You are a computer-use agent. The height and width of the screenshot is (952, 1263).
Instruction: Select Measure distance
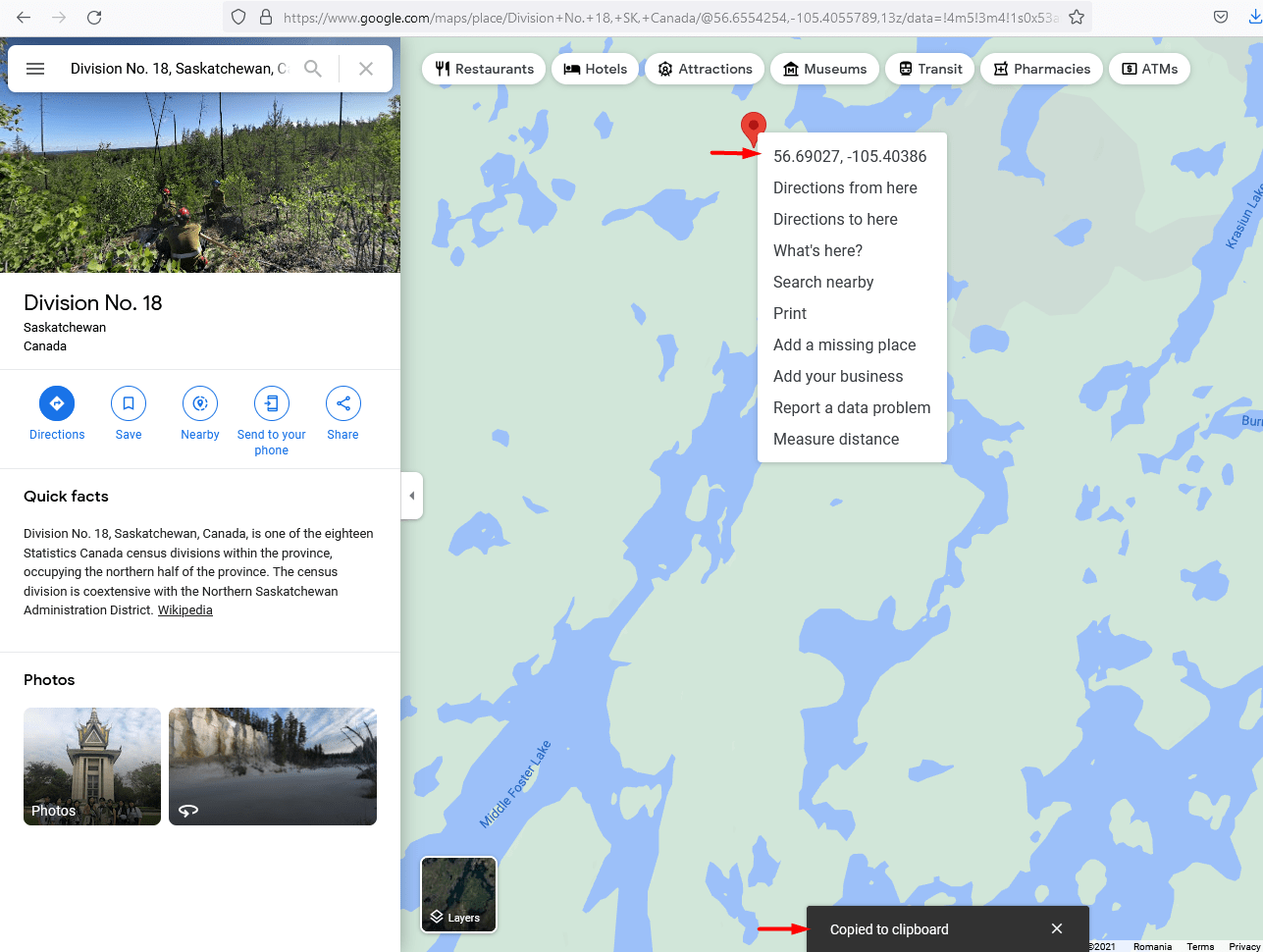tap(852, 439)
